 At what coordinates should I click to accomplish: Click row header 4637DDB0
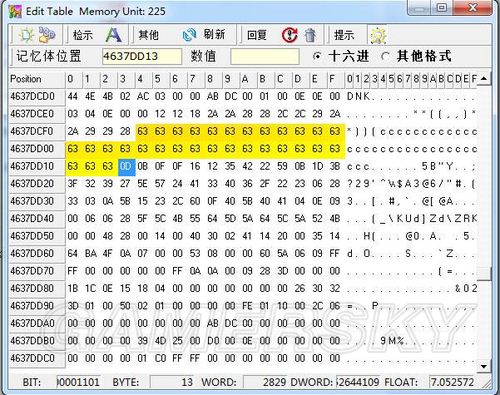[x=37, y=341]
